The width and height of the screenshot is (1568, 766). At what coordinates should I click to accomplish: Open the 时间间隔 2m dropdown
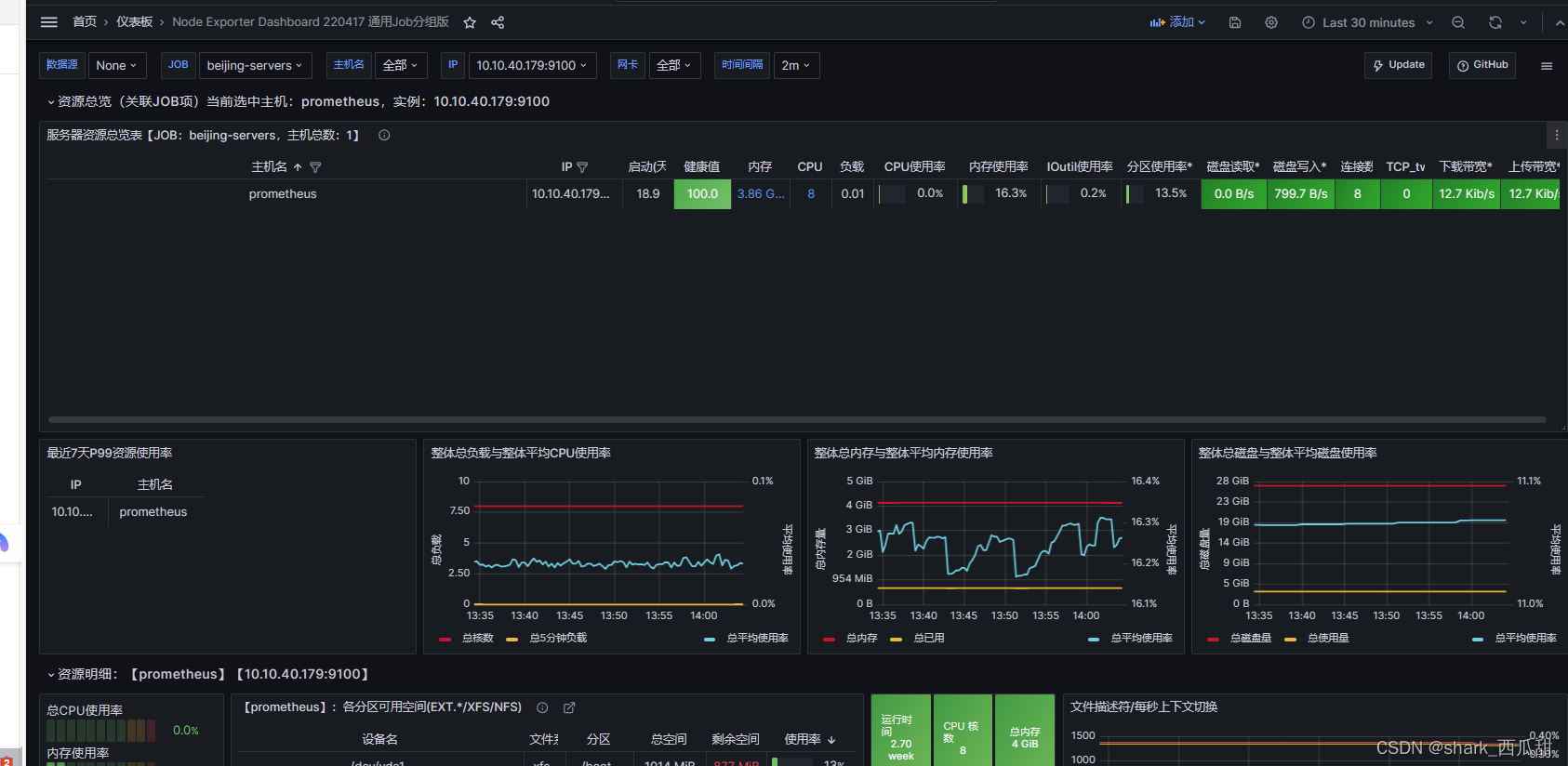click(796, 65)
